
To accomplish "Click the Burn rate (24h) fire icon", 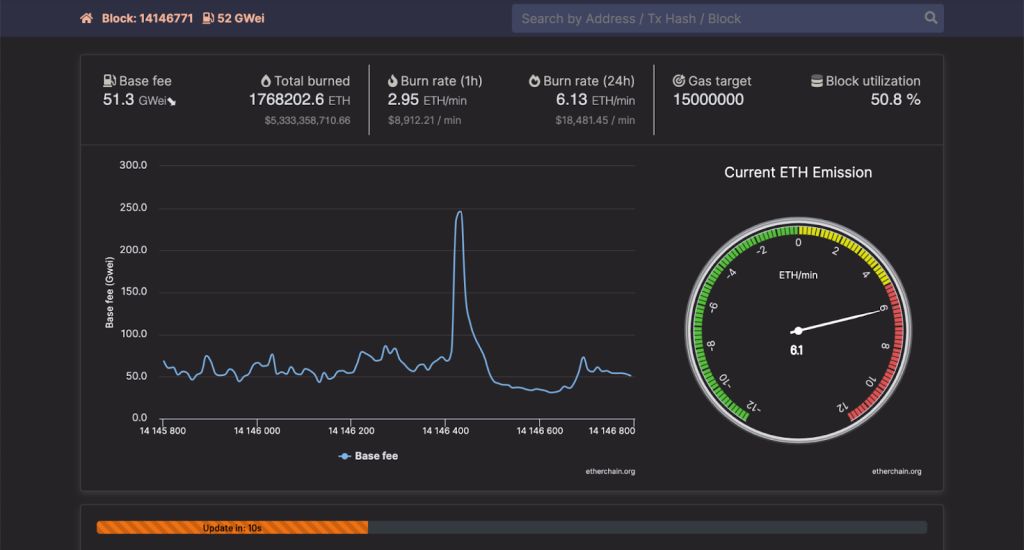I will tap(535, 81).
